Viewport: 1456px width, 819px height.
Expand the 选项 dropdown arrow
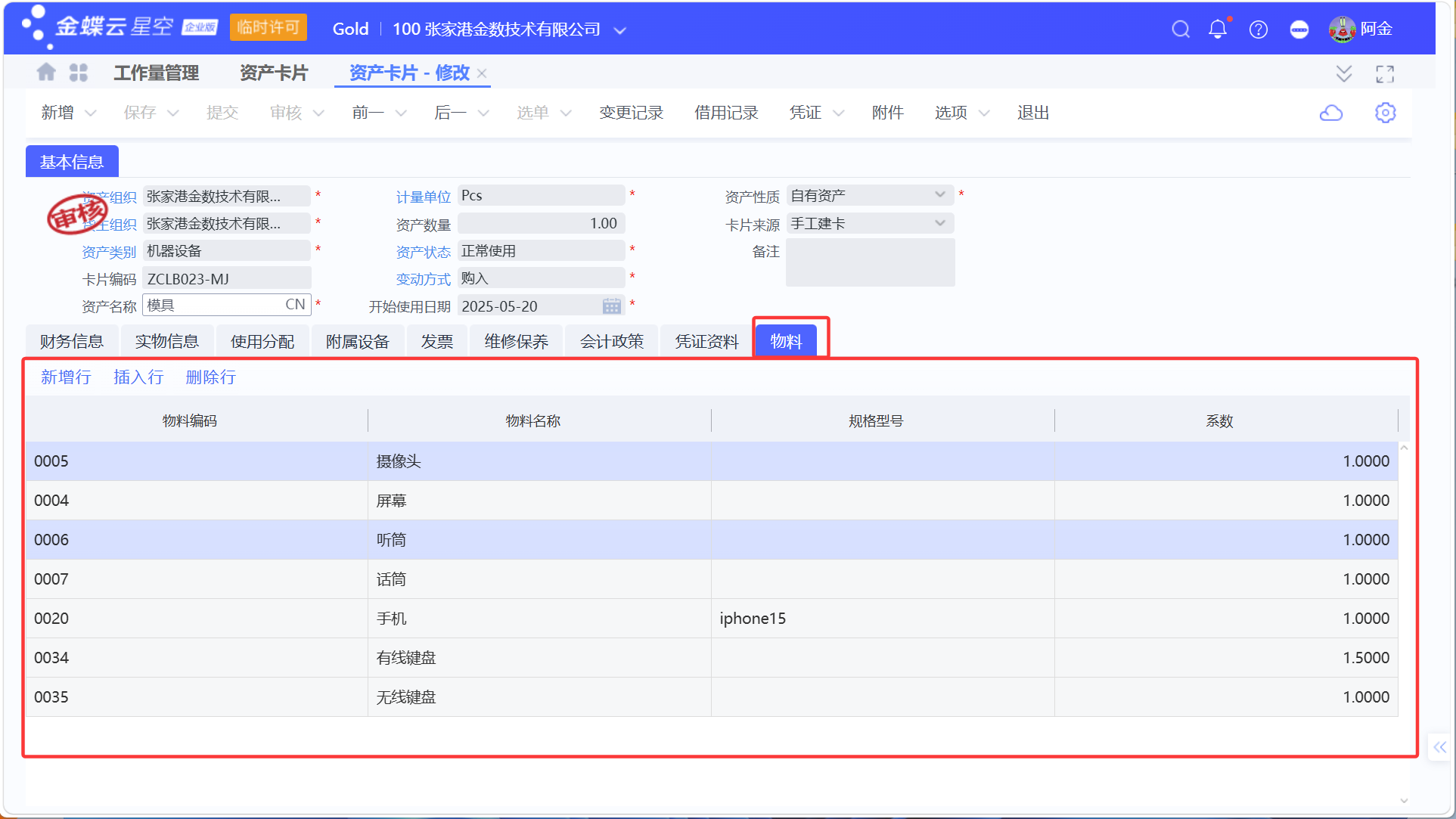coord(984,113)
